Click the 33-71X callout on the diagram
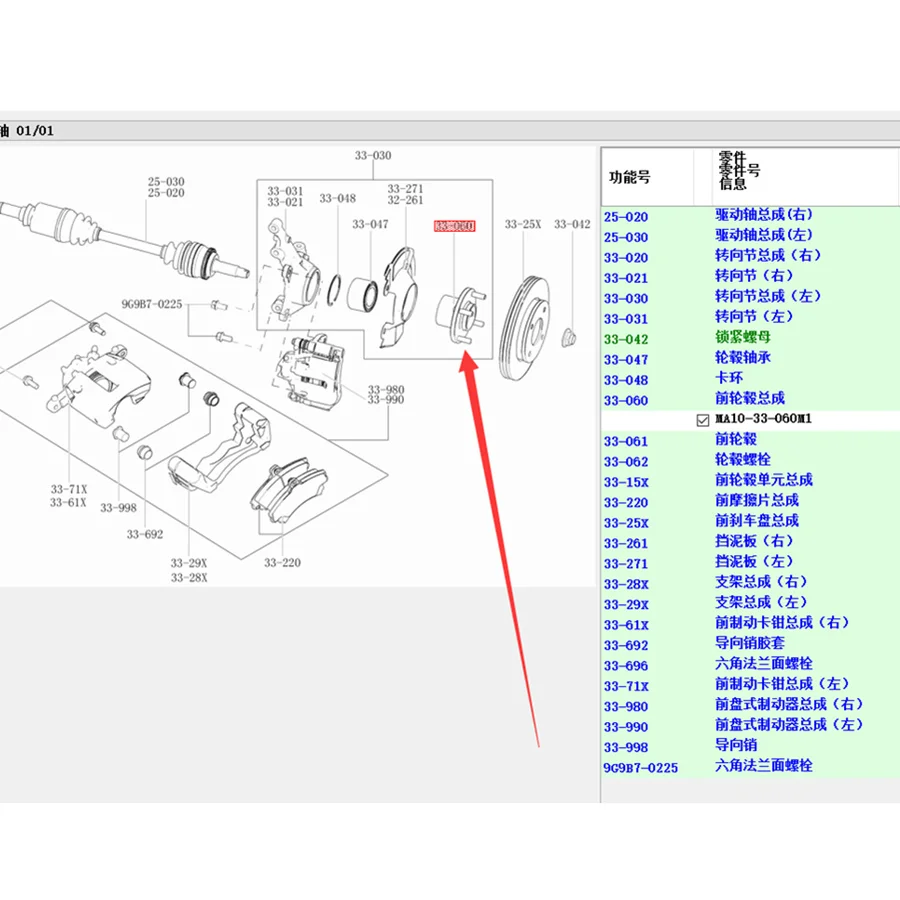The image size is (900, 900). [69, 490]
